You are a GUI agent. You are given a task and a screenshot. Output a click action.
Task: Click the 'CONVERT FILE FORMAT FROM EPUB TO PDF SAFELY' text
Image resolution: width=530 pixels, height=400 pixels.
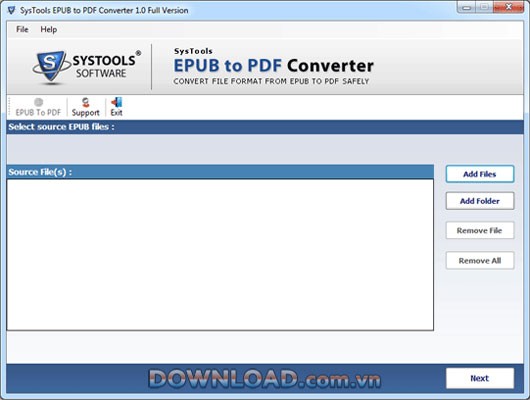point(271,81)
